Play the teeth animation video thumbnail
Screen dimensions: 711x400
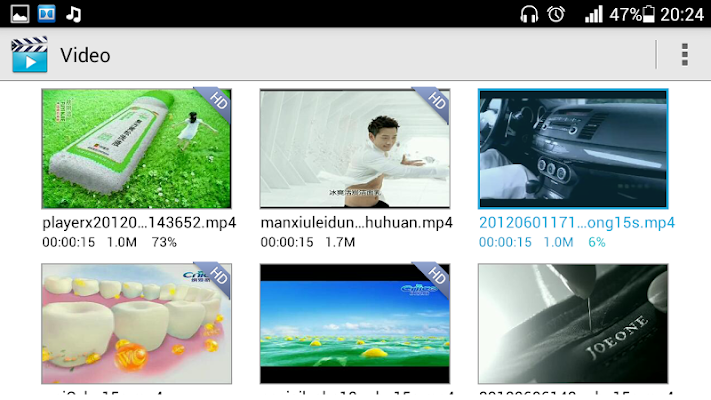(136, 323)
